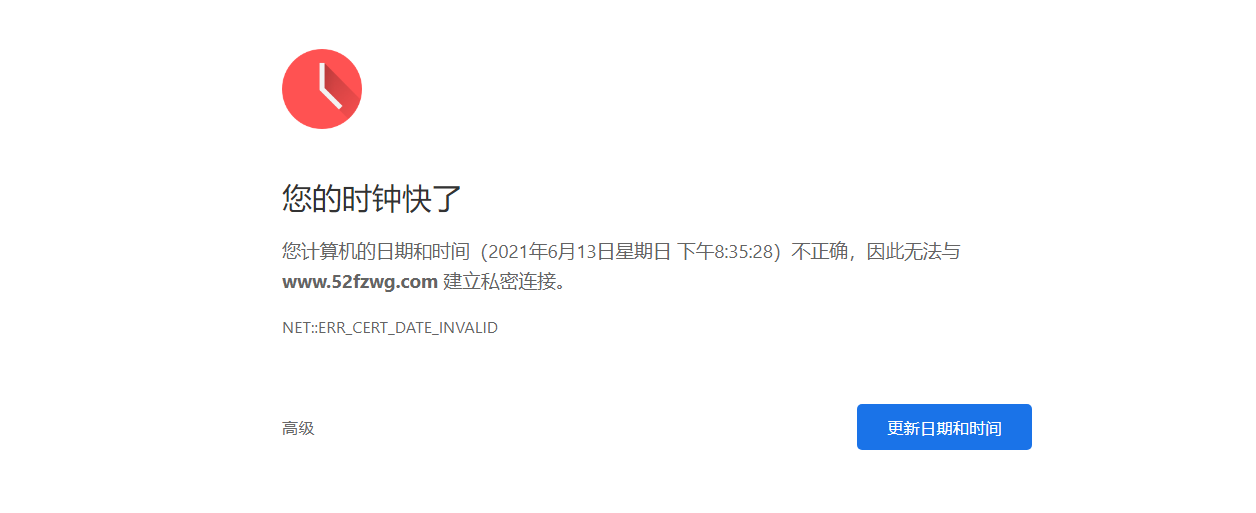Open the 高级 (Advanced) link
Screen dimensions: 1256x513
point(298,428)
